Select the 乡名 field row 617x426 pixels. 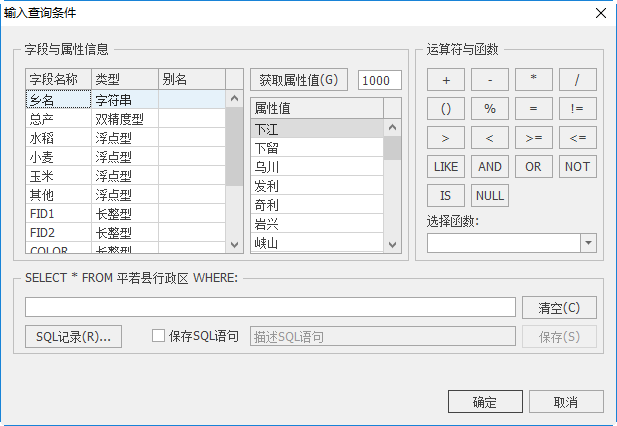58,100
